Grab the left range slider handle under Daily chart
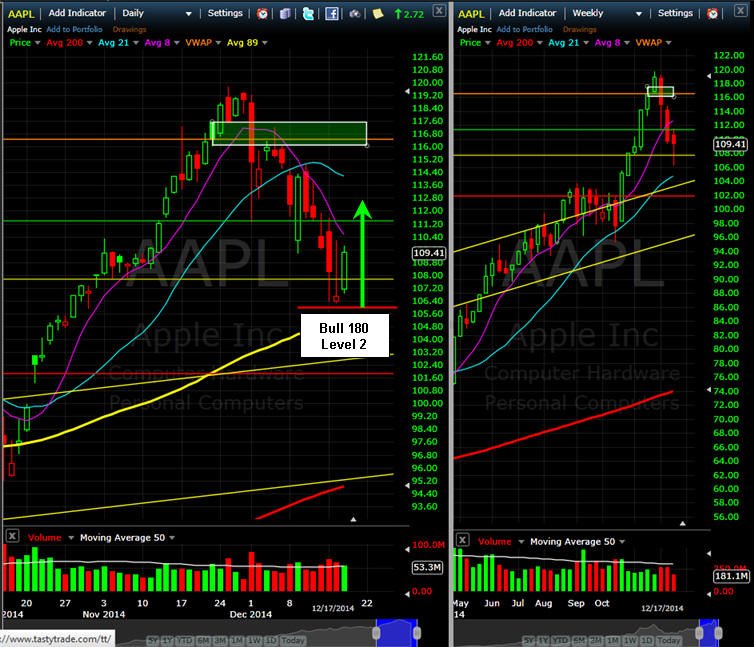Viewport: 754px width, 647px height. [377, 633]
